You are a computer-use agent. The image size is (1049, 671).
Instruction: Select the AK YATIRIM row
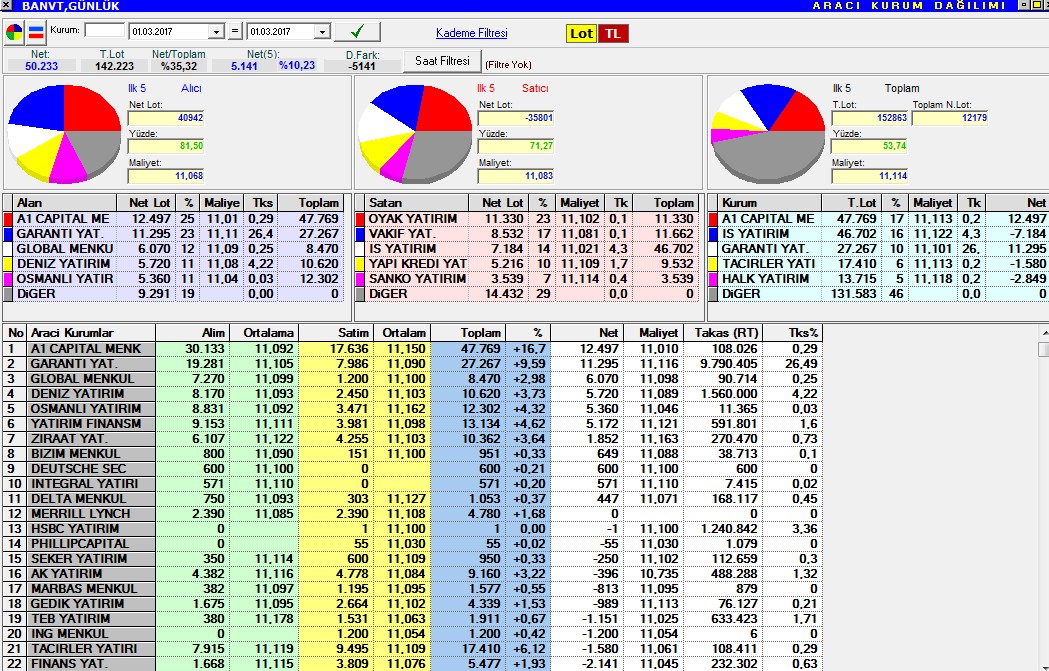tap(413, 574)
